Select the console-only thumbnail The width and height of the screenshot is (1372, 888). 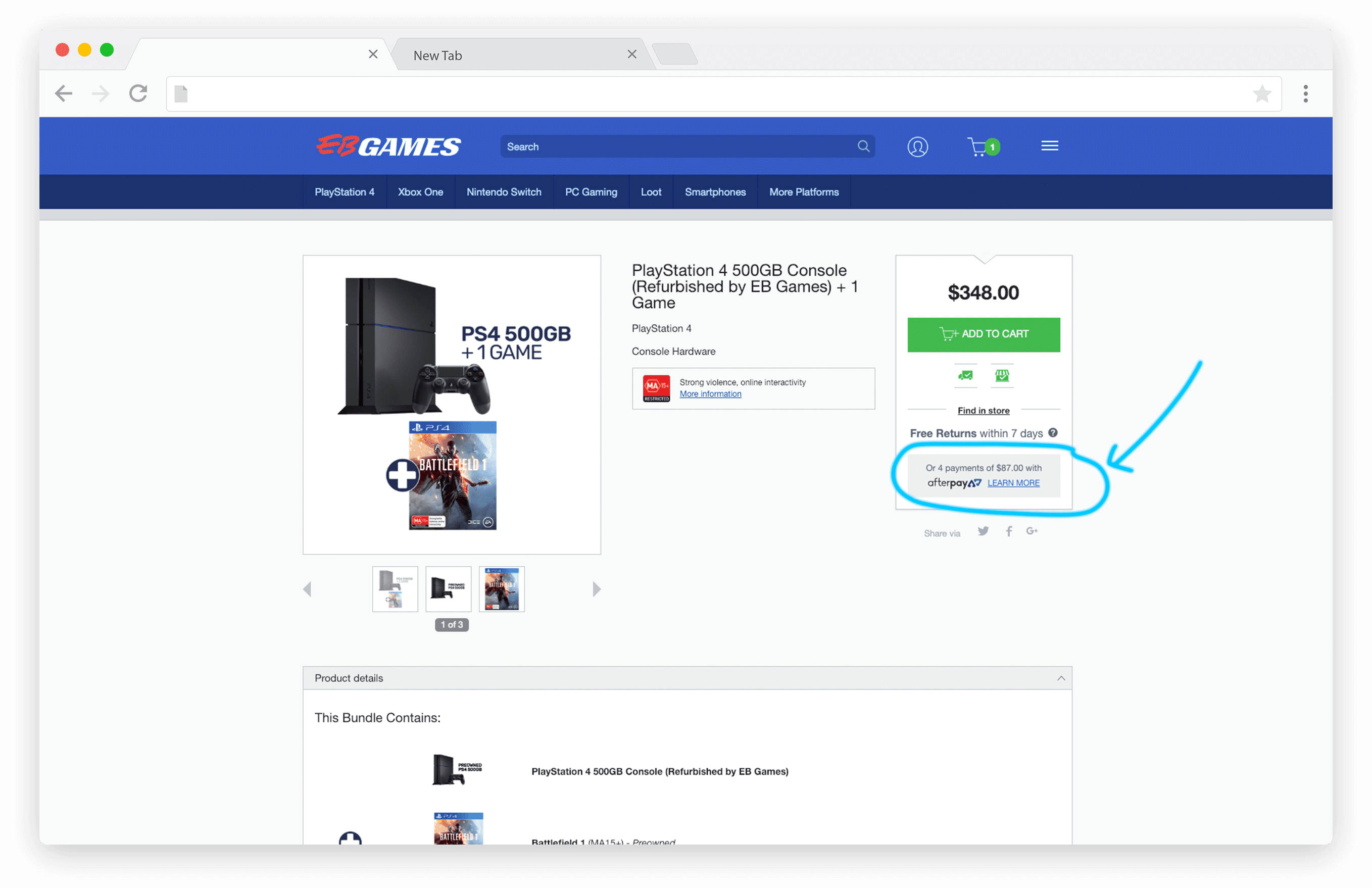[x=449, y=589]
